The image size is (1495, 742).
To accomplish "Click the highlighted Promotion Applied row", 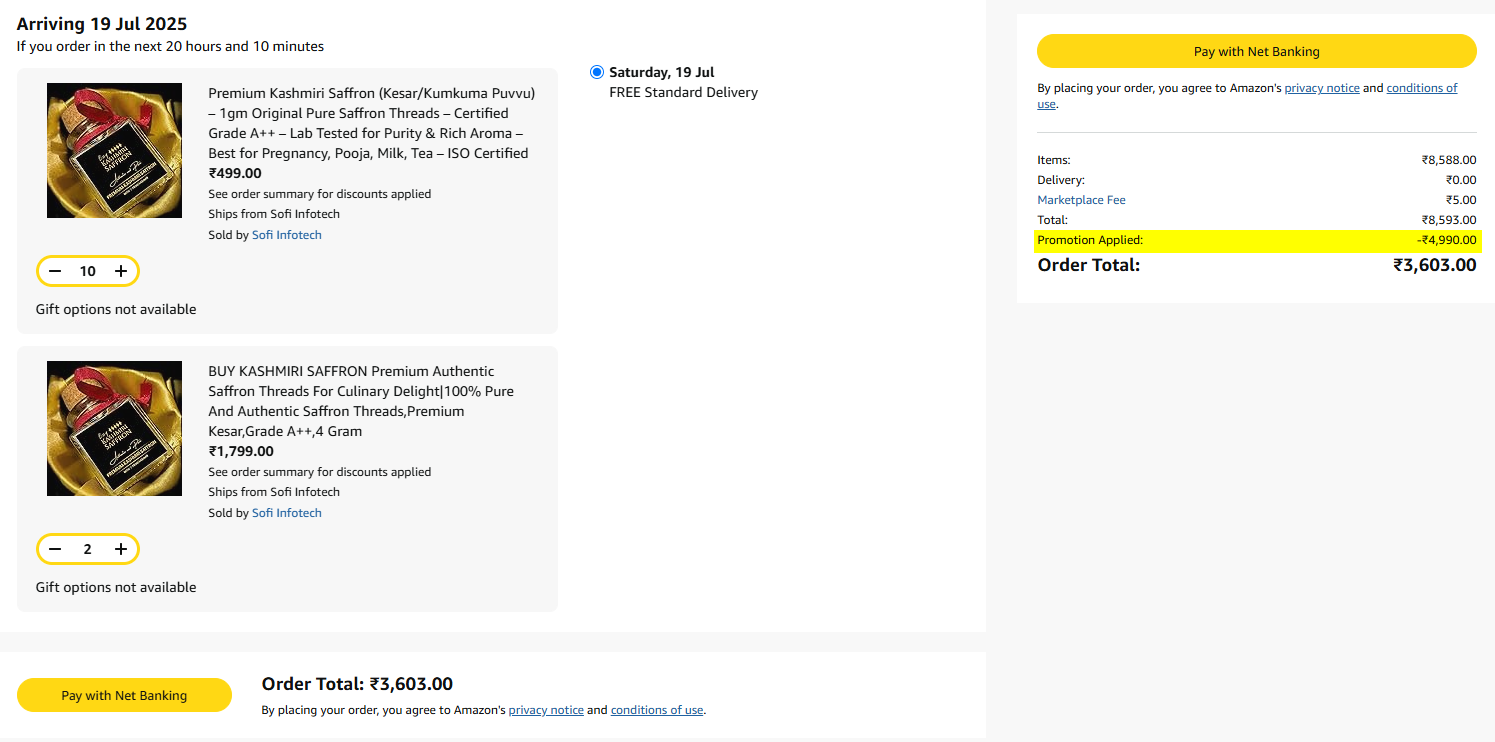I will point(1257,240).
